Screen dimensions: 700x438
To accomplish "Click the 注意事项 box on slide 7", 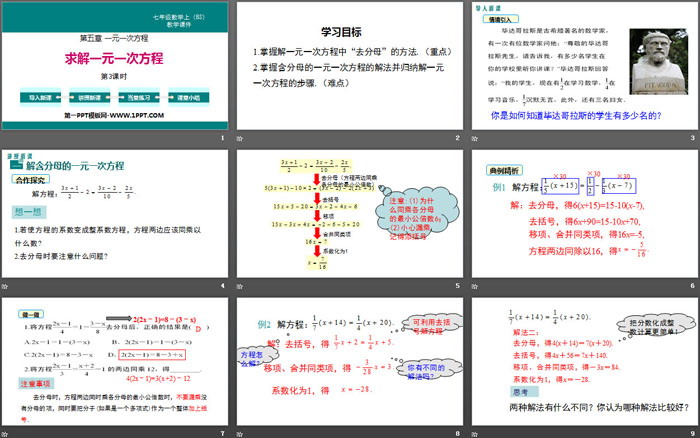I will [35, 384].
